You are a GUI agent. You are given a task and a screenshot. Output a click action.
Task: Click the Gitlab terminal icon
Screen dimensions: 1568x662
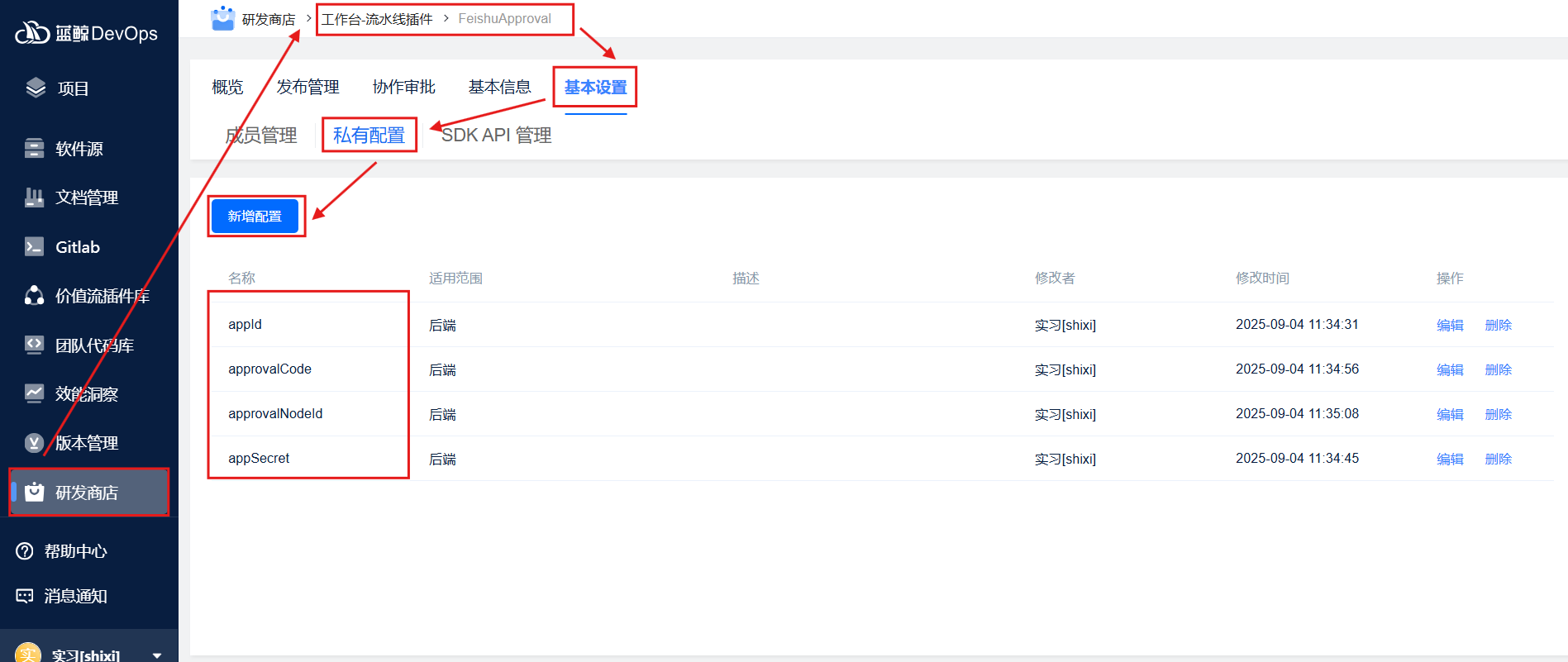(x=34, y=247)
